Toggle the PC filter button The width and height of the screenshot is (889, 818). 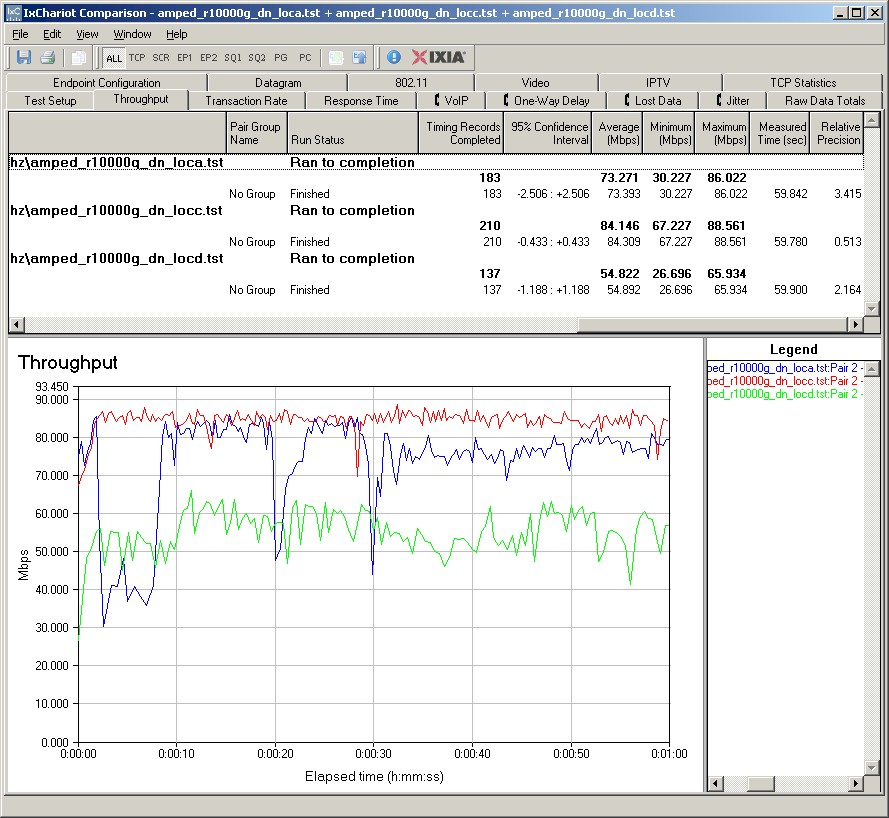(x=305, y=57)
